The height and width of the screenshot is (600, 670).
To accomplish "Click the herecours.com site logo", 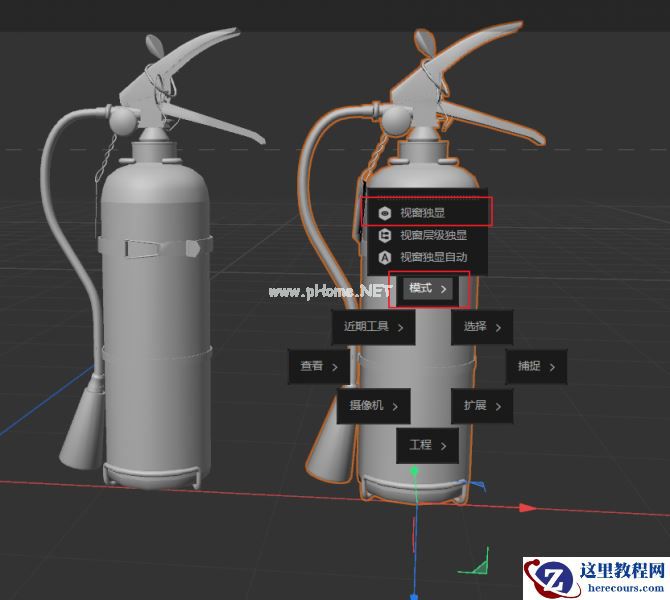I will point(596,578).
